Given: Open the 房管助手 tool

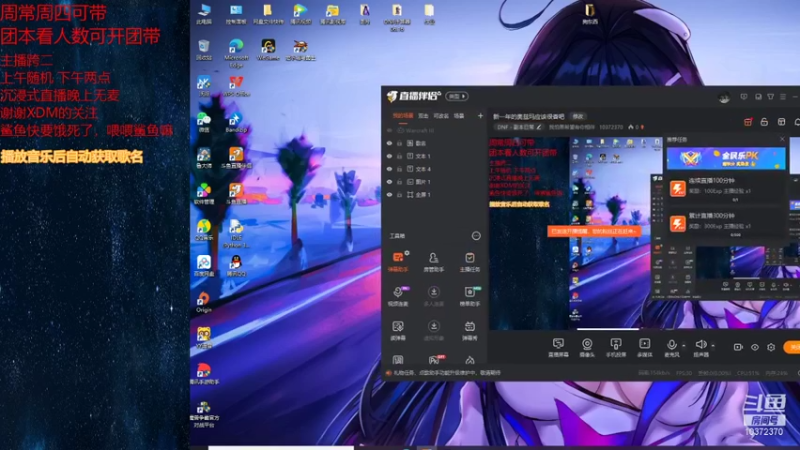Looking at the screenshot, I should pos(434,261).
